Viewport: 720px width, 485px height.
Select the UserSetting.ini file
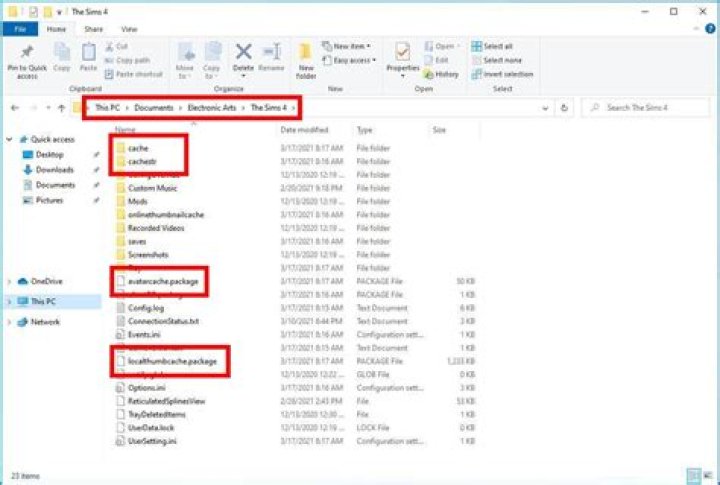click(x=152, y=441)
